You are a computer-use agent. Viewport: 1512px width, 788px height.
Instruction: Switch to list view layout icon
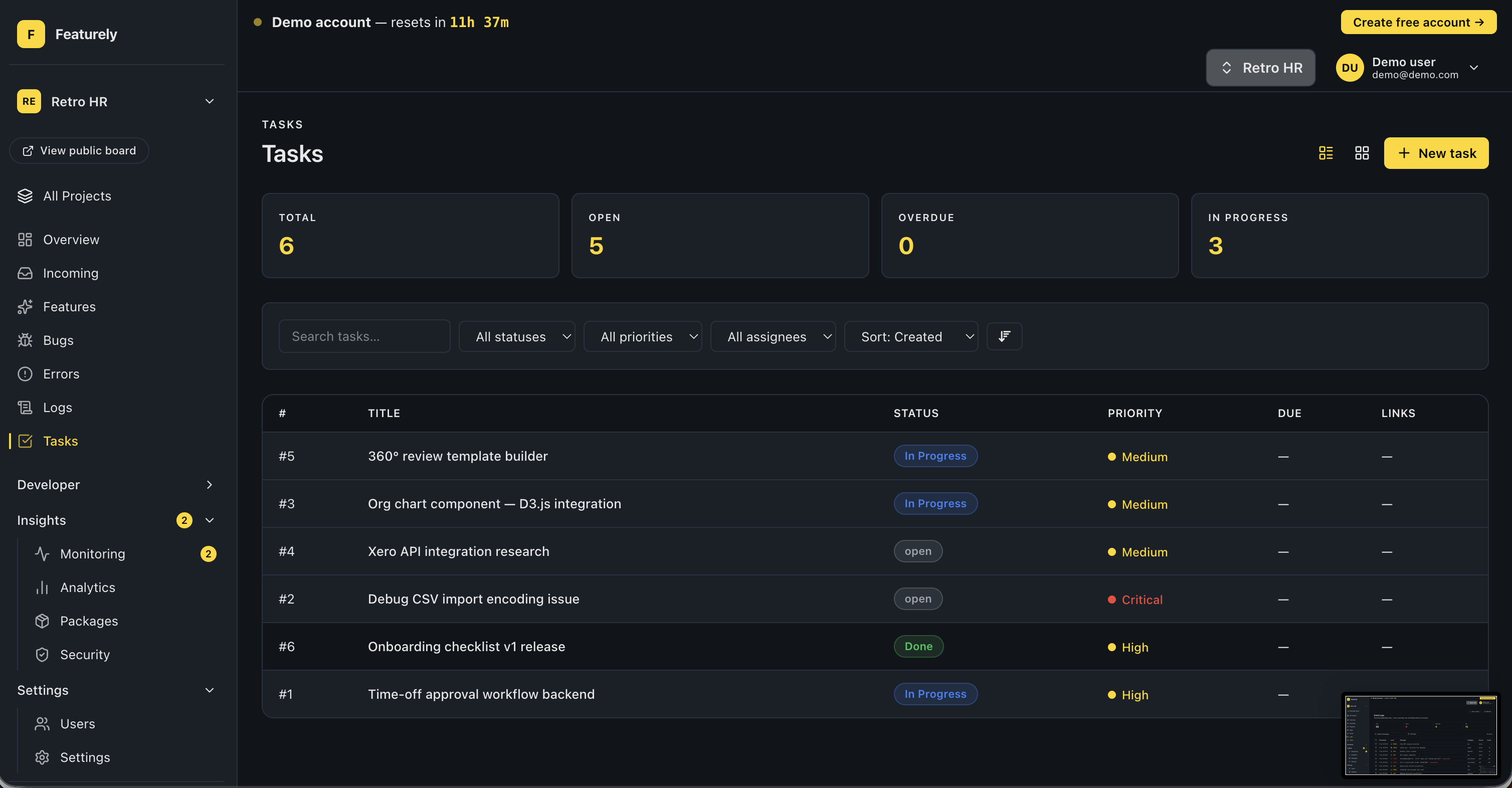coord(1326,153)
